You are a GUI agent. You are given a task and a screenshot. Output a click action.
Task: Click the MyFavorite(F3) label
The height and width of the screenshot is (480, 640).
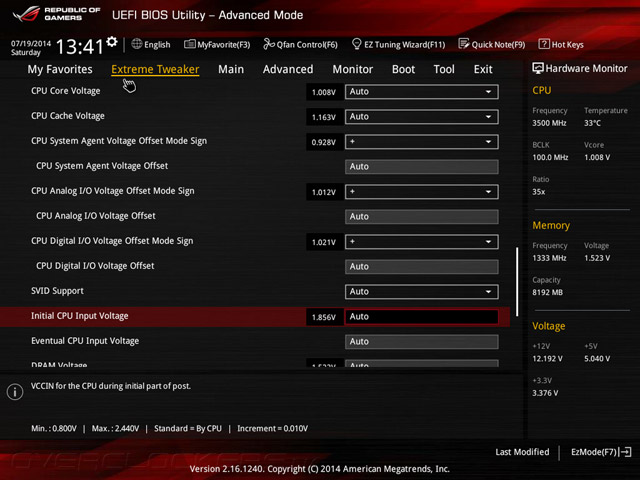(224, 44)
